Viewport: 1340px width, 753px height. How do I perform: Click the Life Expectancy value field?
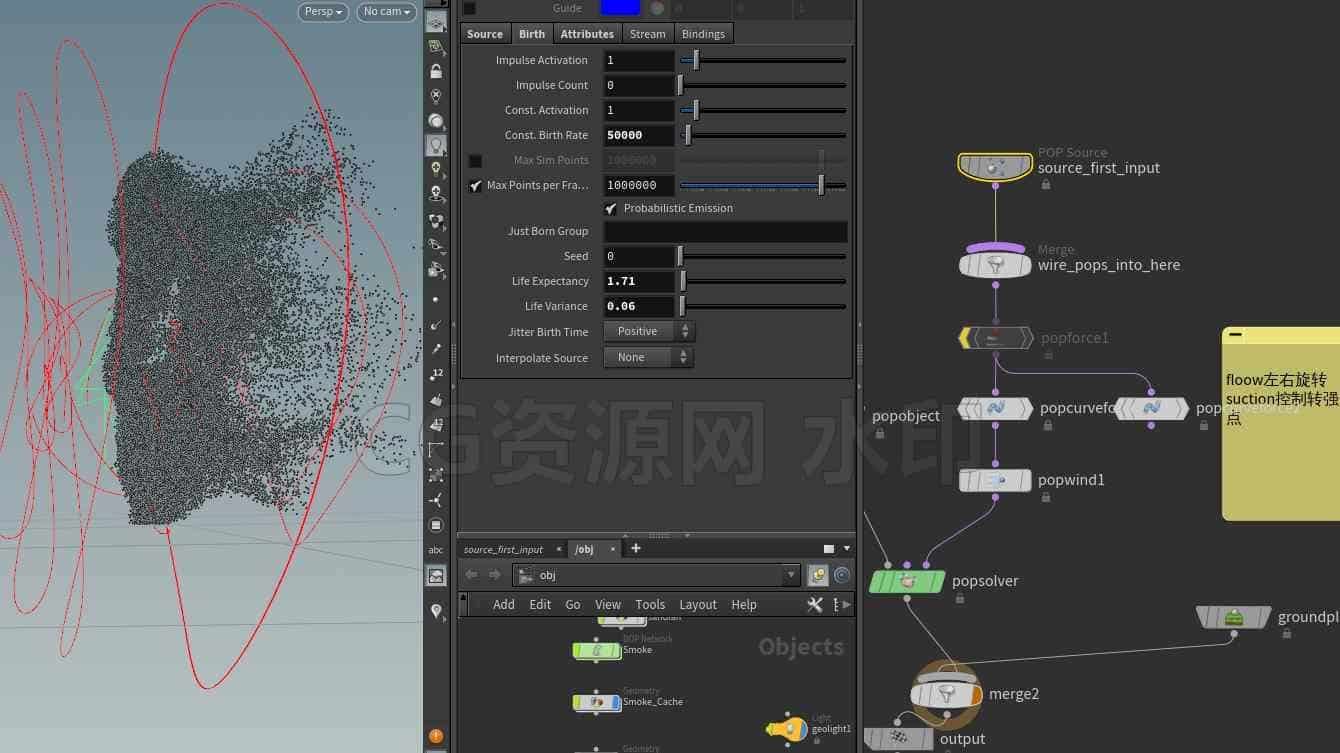coord(639,281)
